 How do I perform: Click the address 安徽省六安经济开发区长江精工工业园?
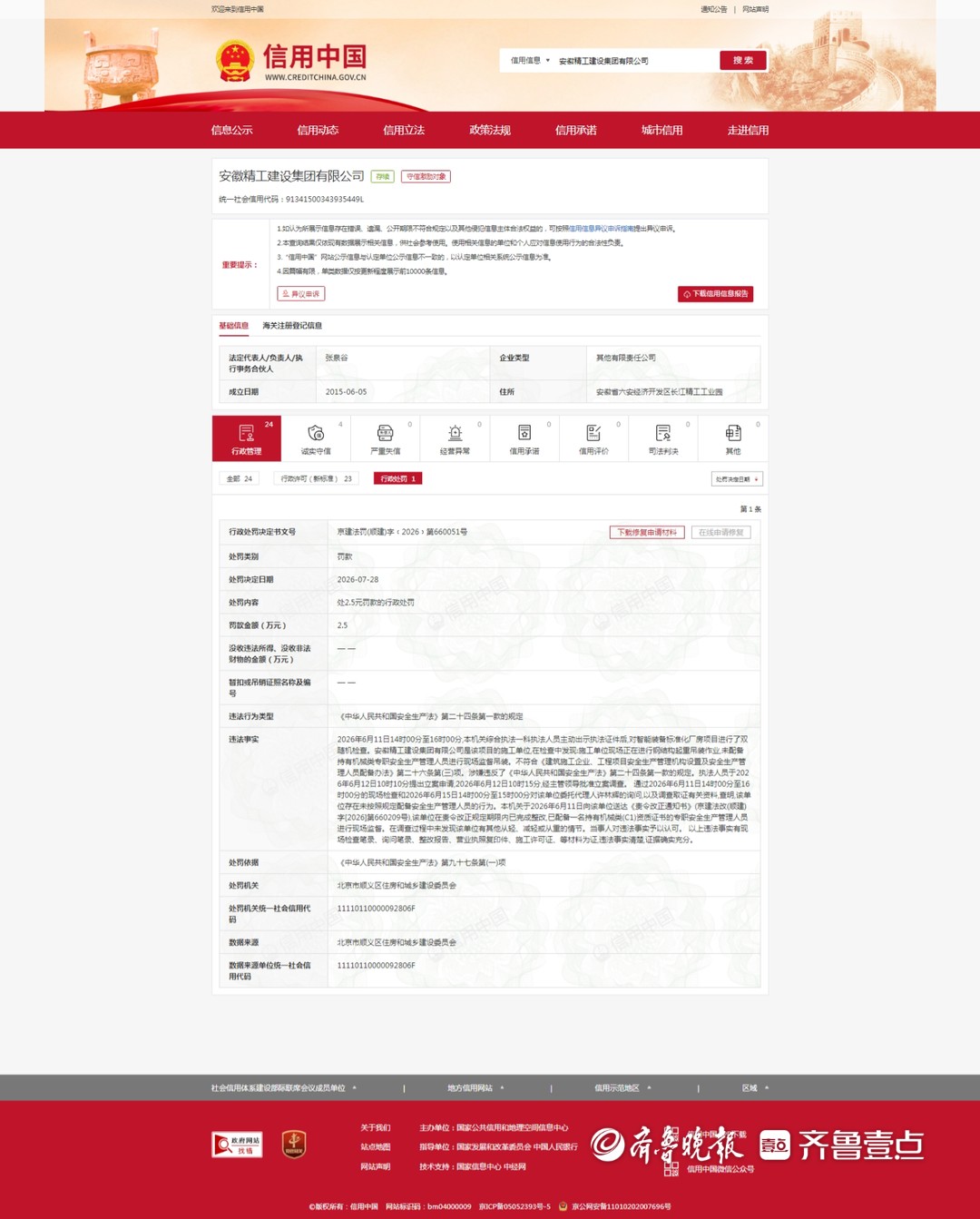[659, 392]
